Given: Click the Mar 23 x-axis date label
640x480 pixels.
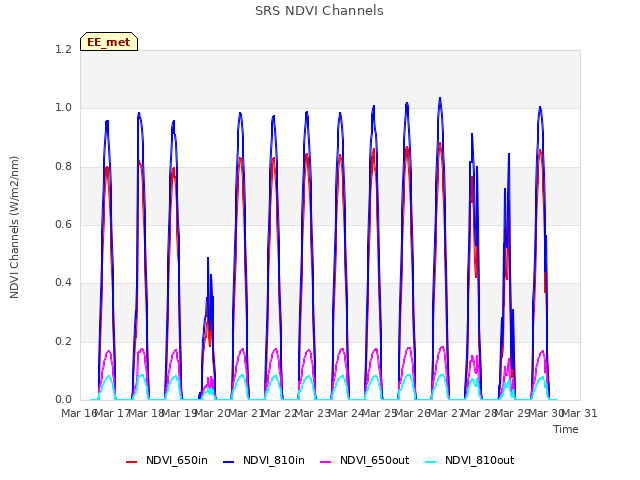Looking at the screenshot, I should pyautogui.click(x=312, y=413).
